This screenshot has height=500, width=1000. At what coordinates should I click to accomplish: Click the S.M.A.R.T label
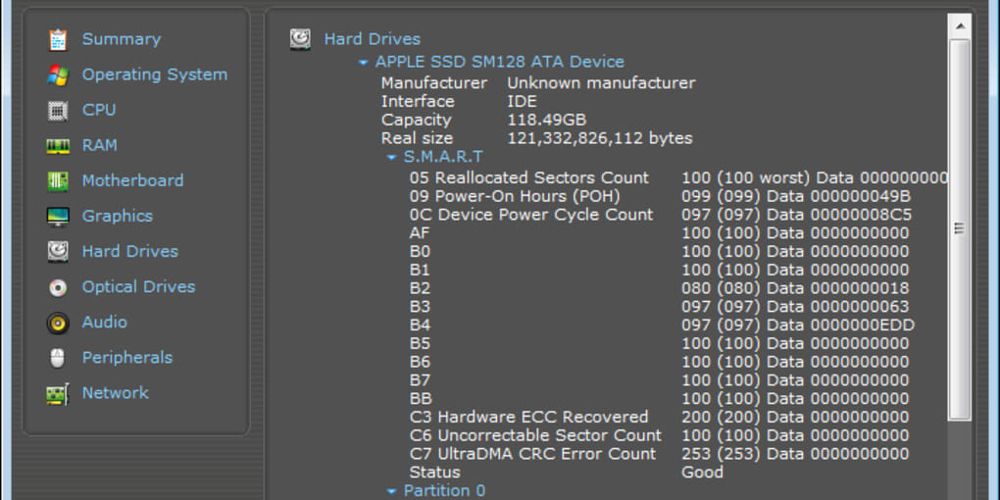pos(443,157)
